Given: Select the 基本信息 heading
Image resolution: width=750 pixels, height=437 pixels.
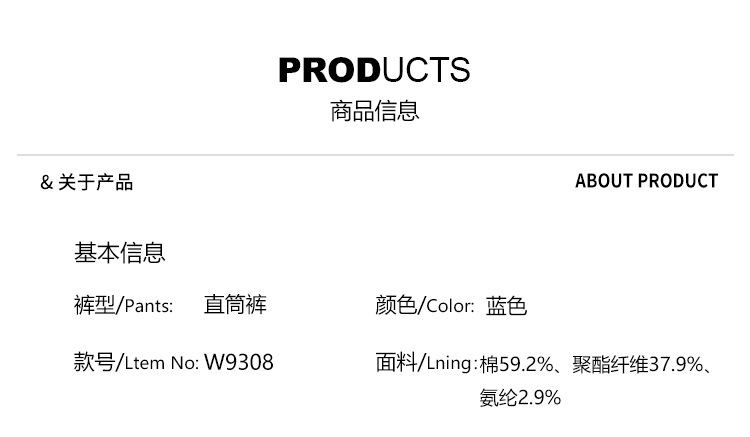Looking at the screenshot, I should coord(119,253).
